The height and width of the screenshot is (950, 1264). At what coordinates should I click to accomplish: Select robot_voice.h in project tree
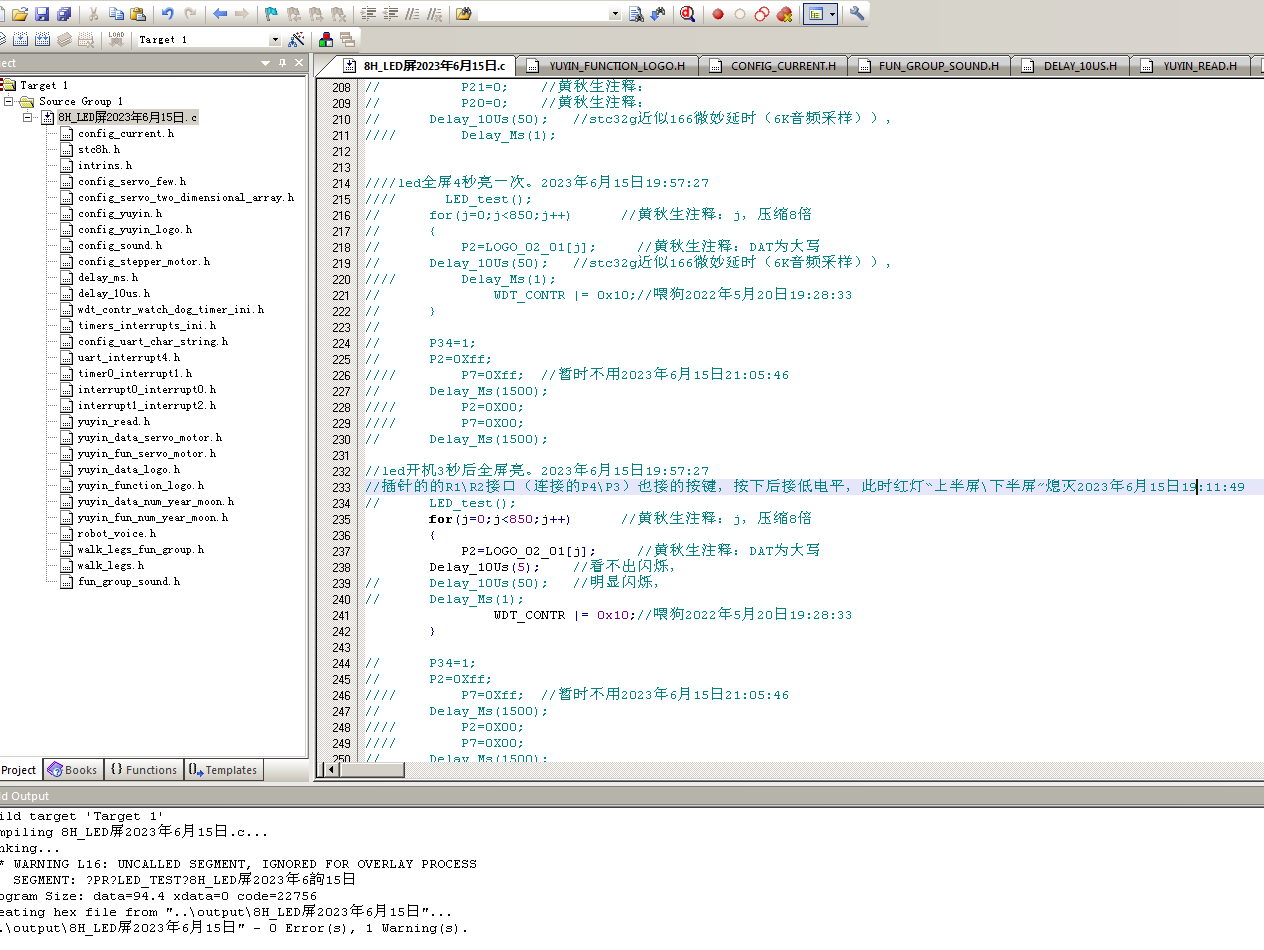[x=117, y=533]
